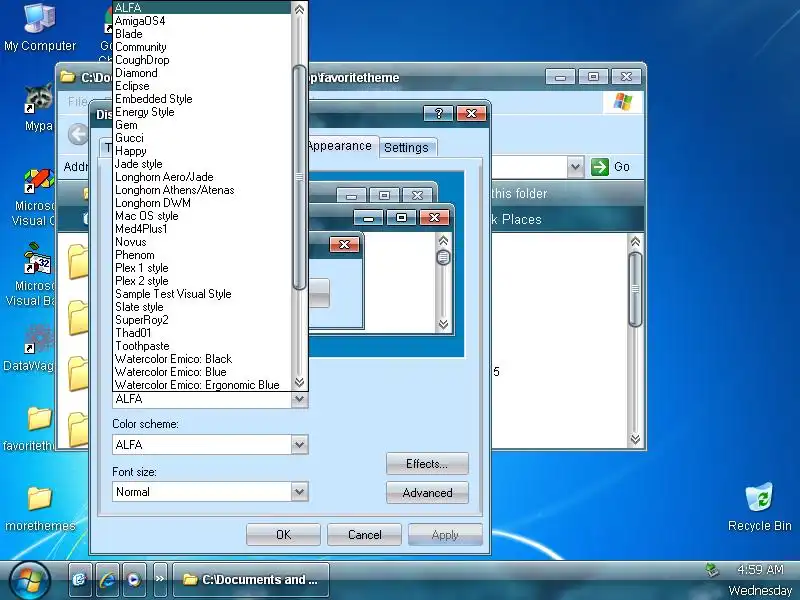Open the Font size dropdown

(x=299, y=492)
